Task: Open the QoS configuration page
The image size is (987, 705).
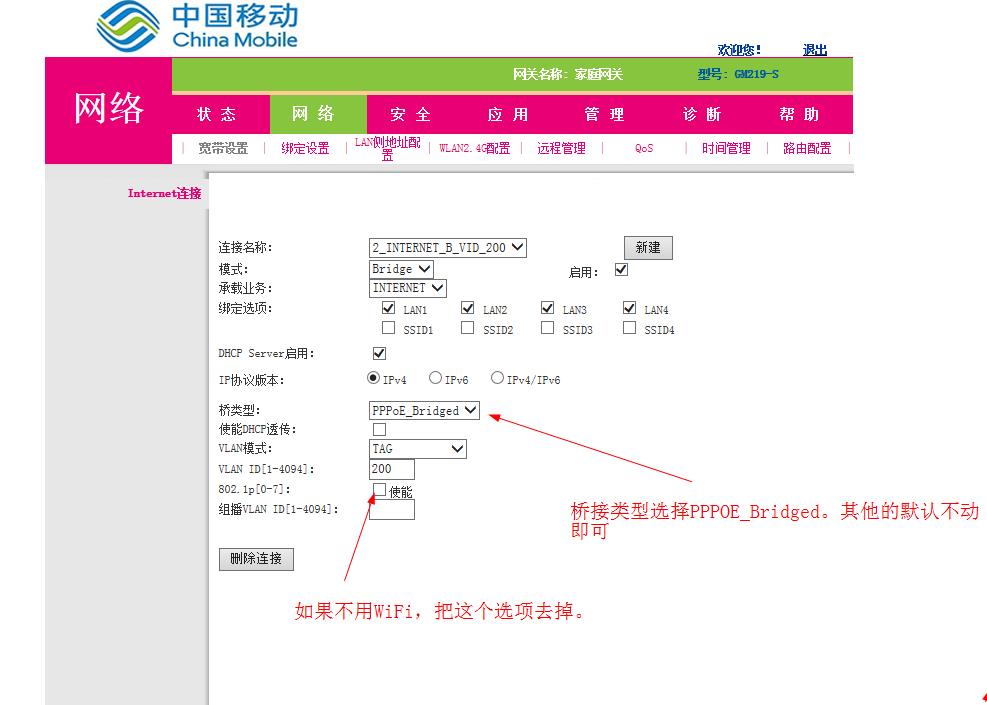Action: pyautogui.click(x=643, y=147)
